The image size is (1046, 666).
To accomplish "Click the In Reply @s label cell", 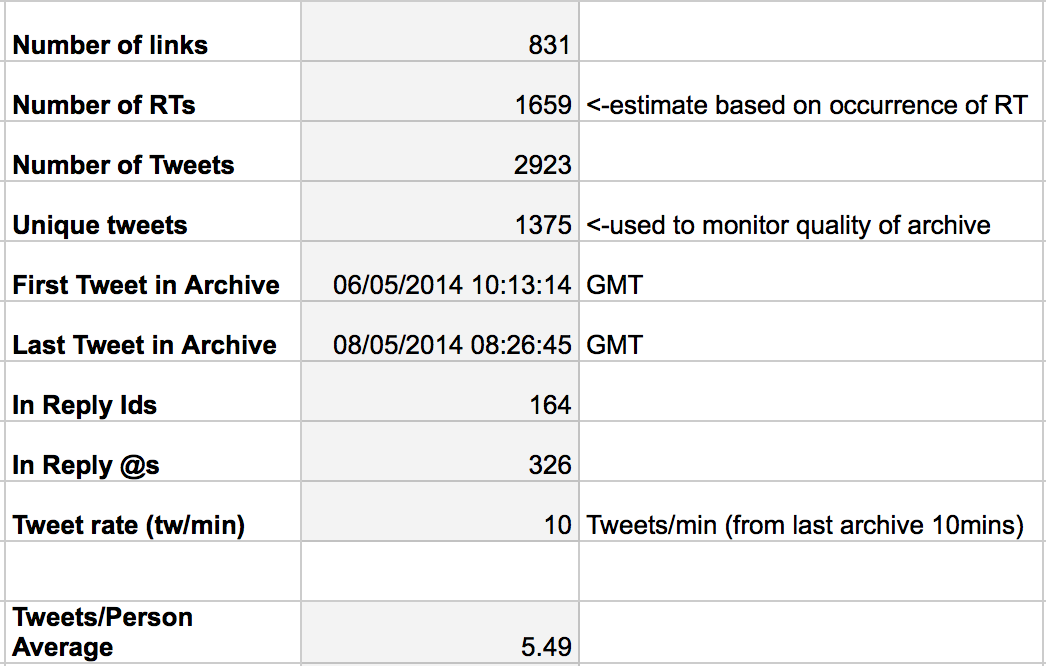I will [x=153, y=452].
